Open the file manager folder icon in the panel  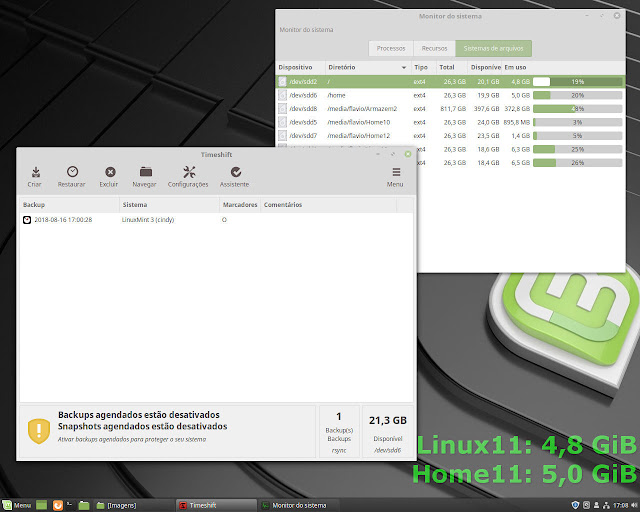click(84, 505)
